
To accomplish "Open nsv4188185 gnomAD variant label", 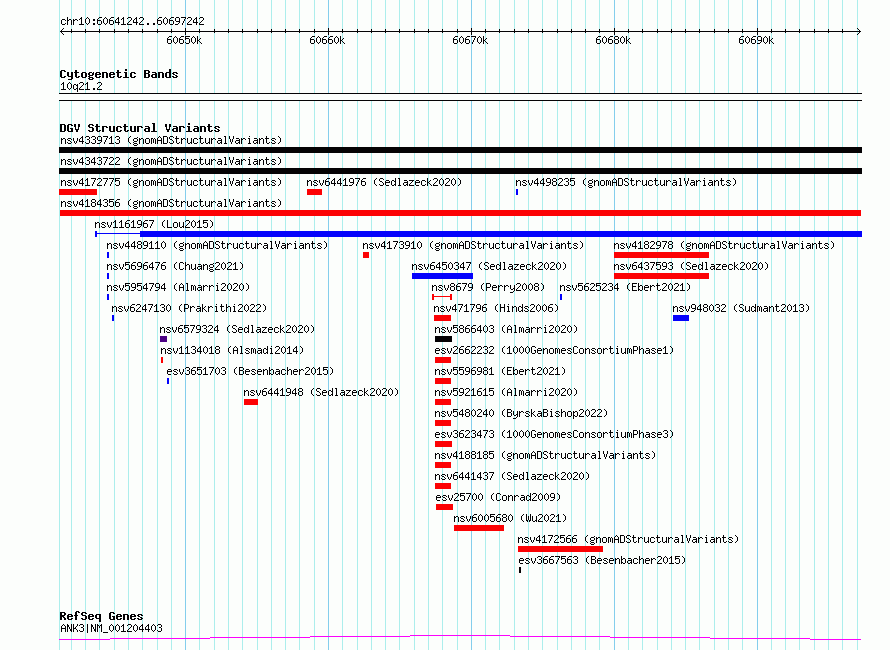I will pos(545,455).
